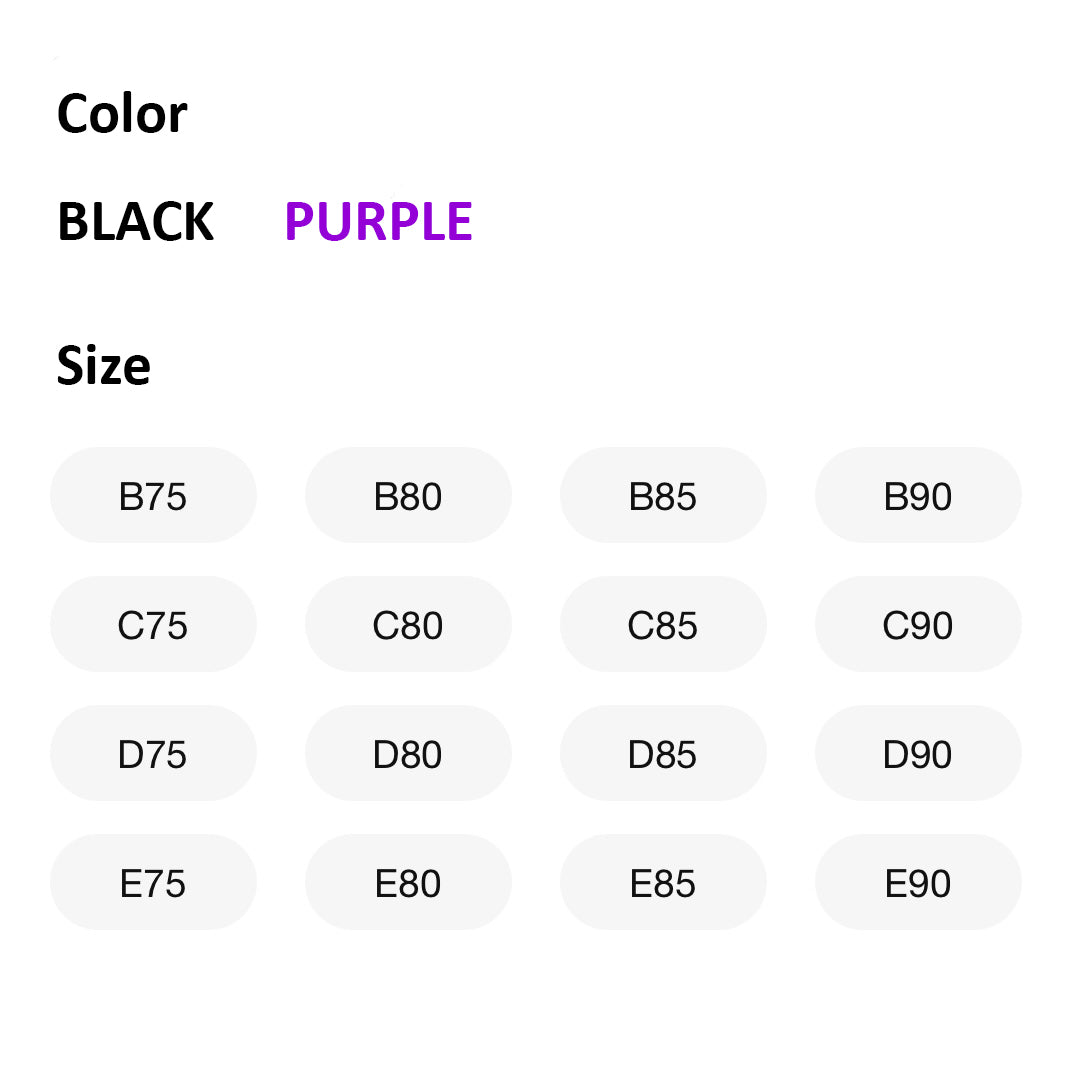Select the E80 size pill
The height and width of the screenshot is (1074, 1086).
(x=408, y=883)
